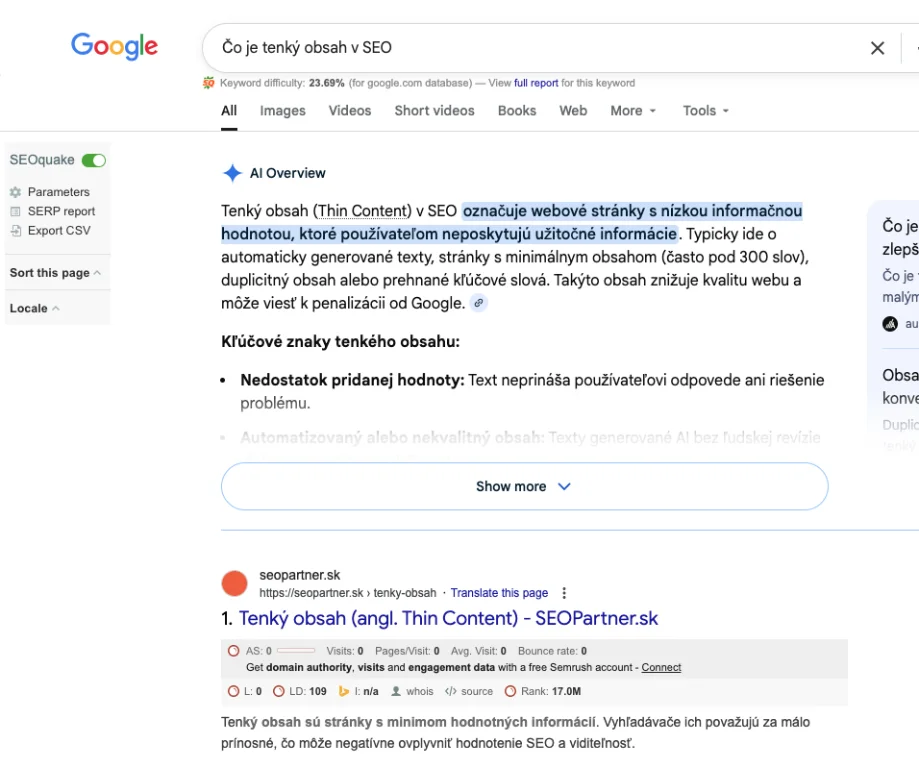The image size is (919, 768).
Task: Open the three-dot menu for seopartner.sk result
Action: click(564, 593)
